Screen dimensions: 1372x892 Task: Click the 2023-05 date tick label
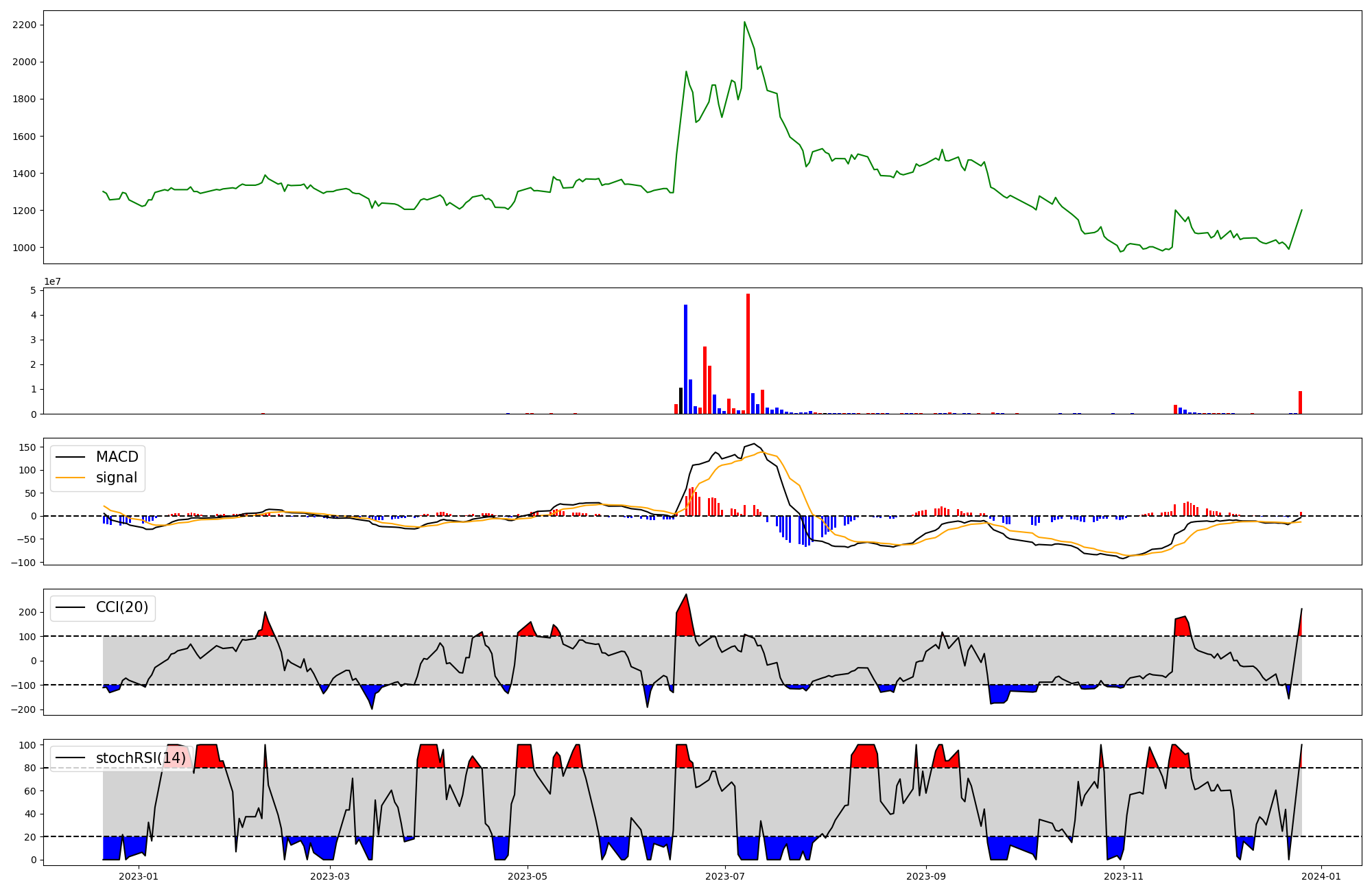[x=528, y=876]
